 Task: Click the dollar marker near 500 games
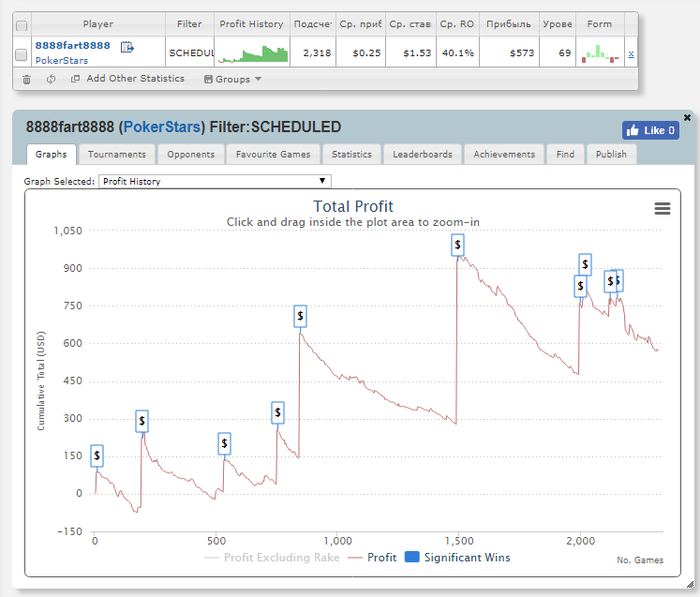(x=225, y=443)
